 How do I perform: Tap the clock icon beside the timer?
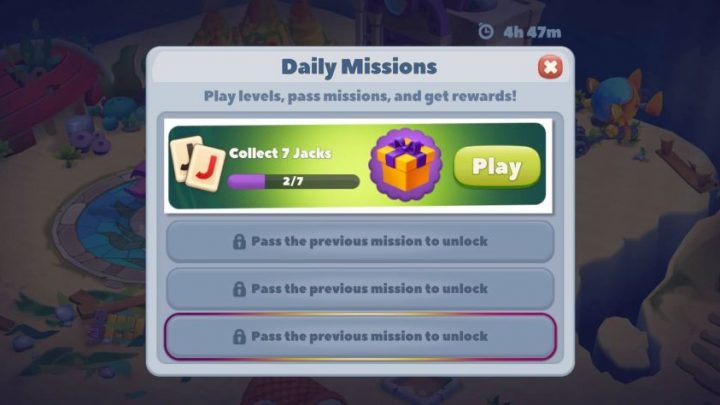486,32
